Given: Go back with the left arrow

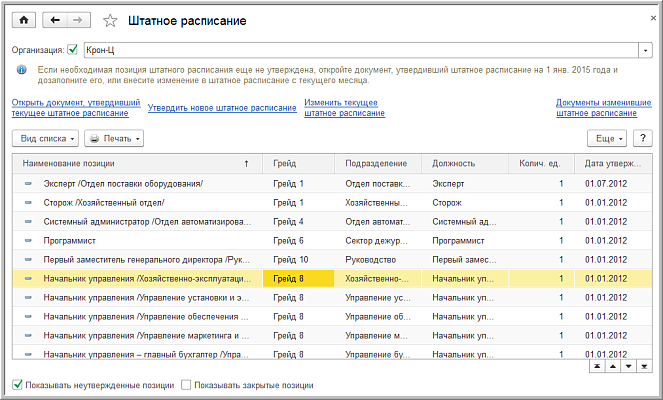Looking at the screenshot, I should [55, 20].
